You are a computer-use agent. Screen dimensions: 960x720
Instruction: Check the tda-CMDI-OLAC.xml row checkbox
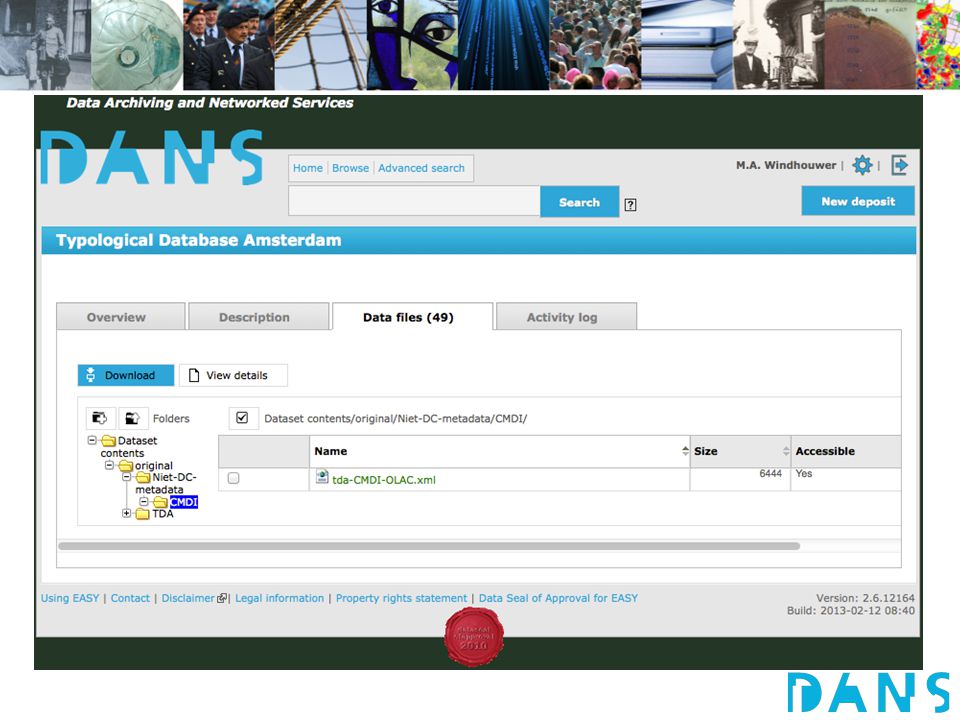pos(233,478)
